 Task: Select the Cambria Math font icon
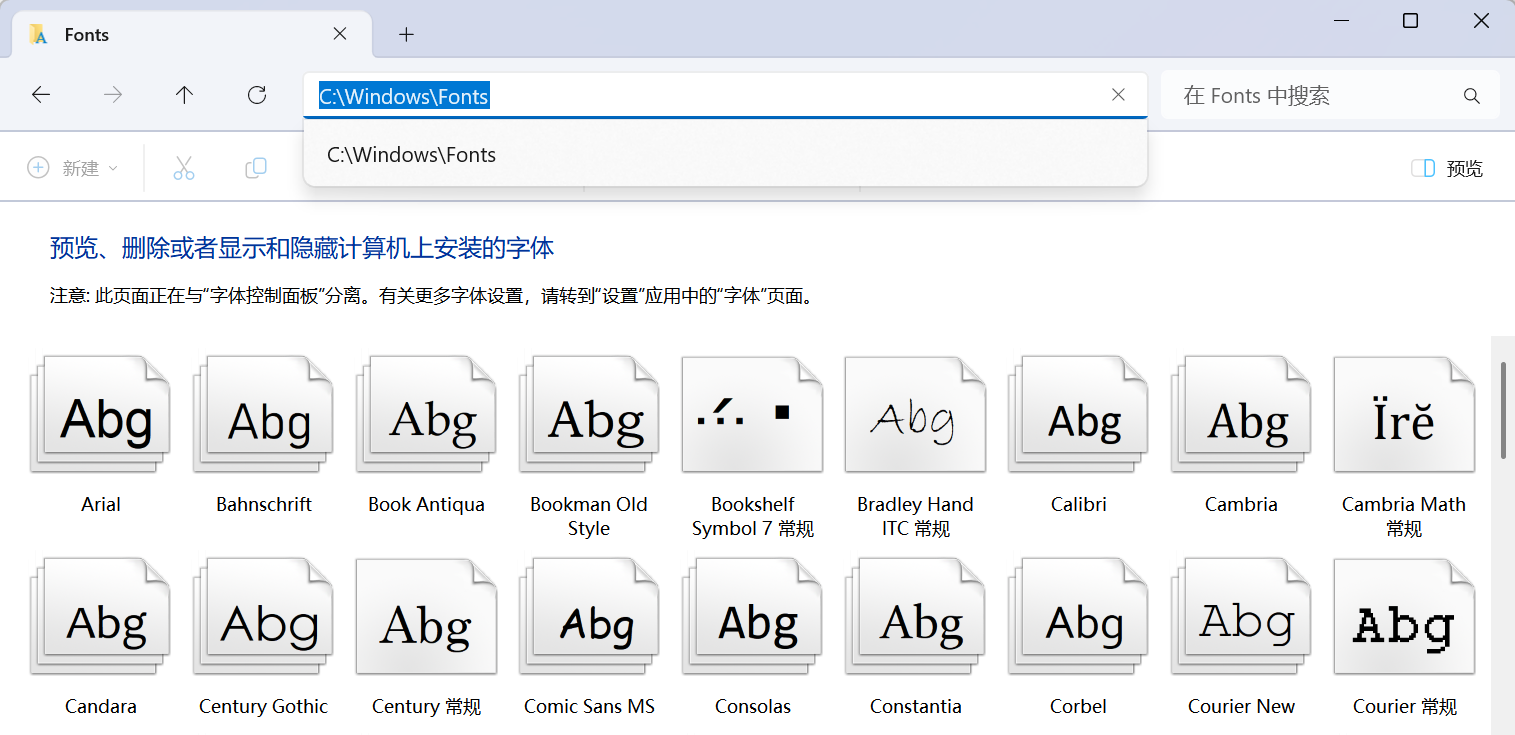tap(1404, 414)
